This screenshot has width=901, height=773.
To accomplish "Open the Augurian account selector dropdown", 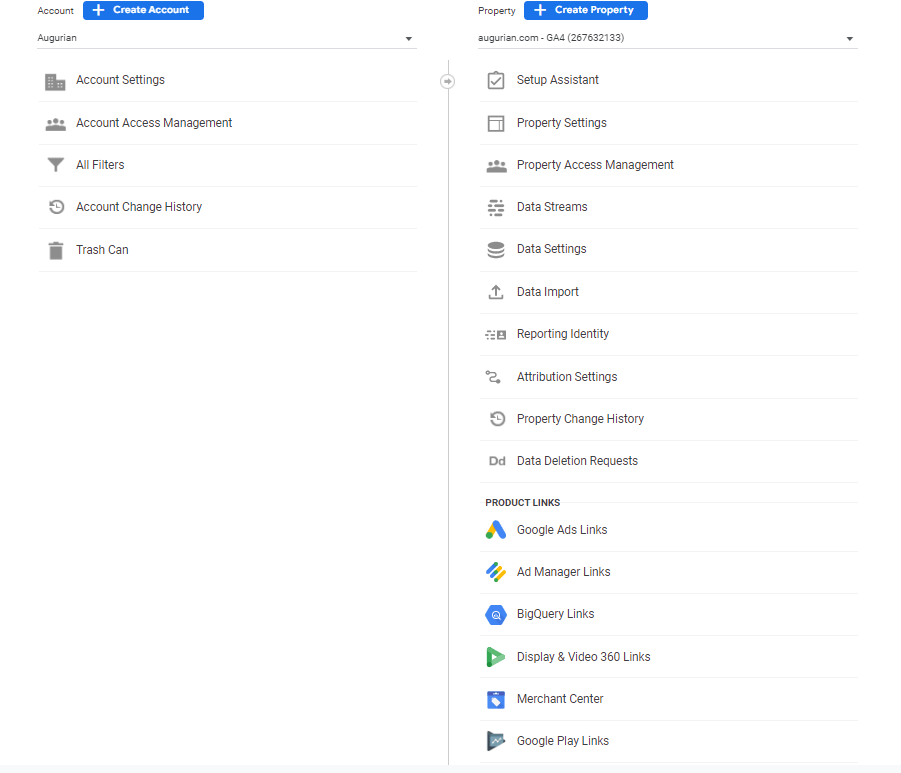I will [x=227, y=39].
